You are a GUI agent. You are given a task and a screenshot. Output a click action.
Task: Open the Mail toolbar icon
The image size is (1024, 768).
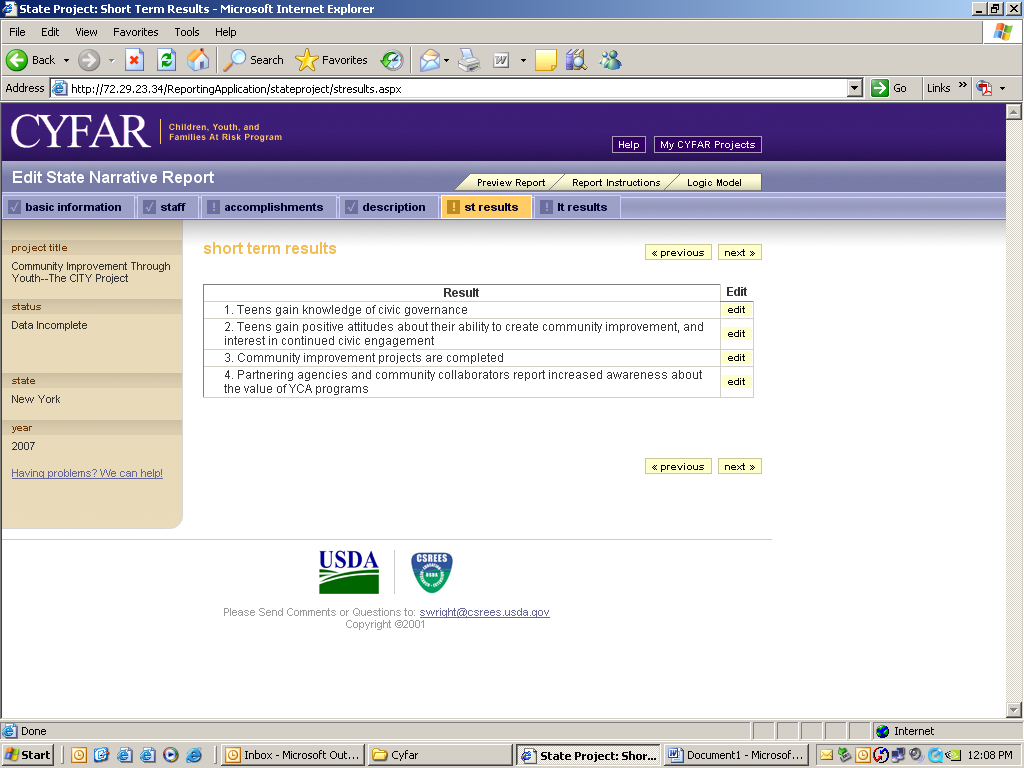point(429,60)
